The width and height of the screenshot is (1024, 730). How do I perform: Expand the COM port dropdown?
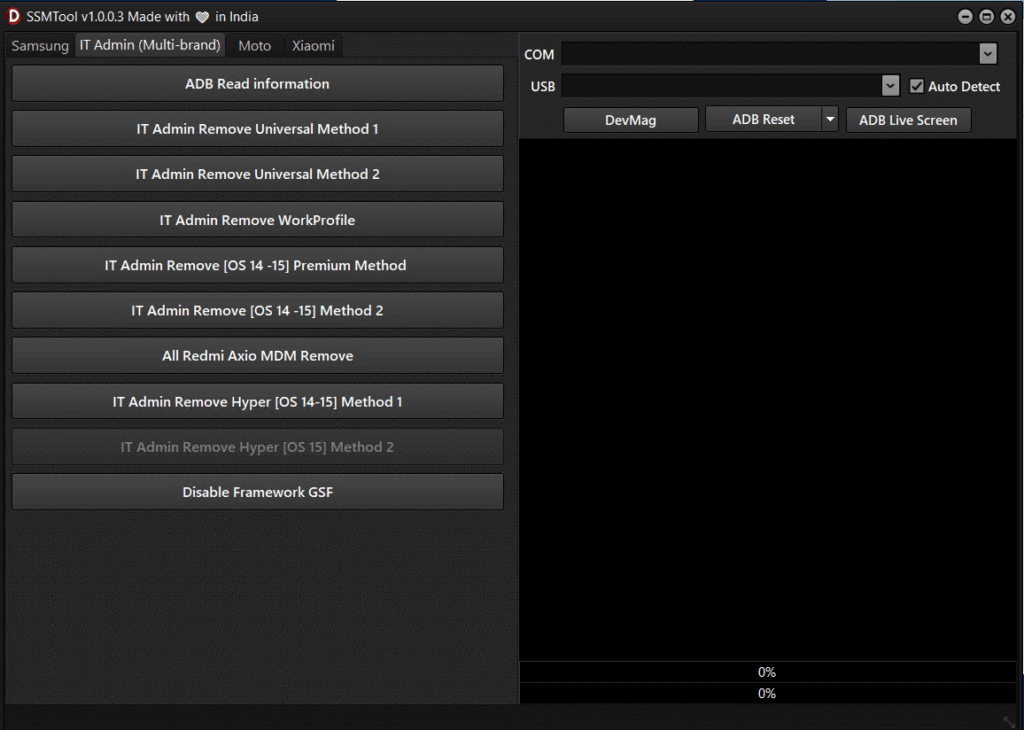coord(988,54)
